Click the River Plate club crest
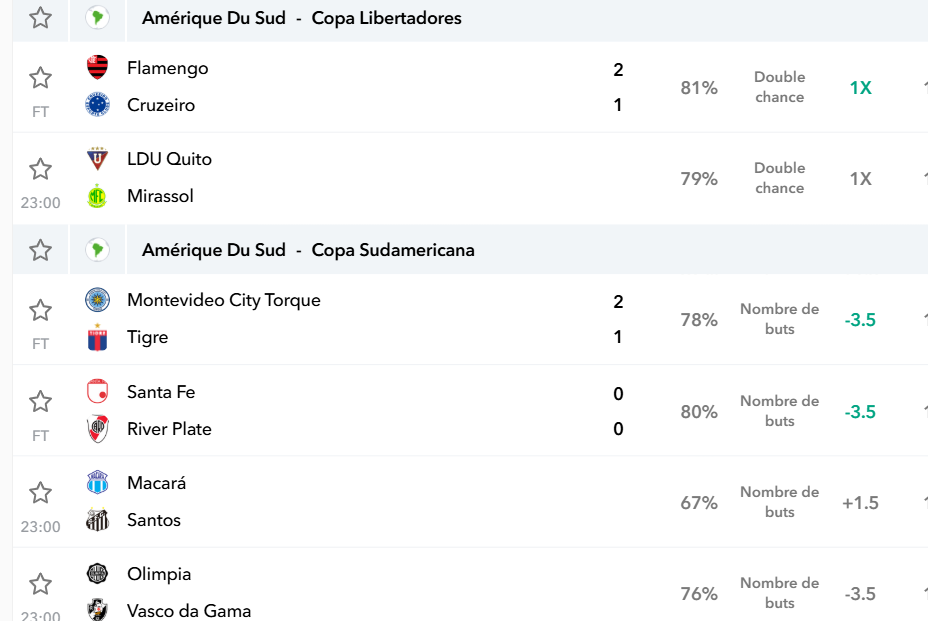Image resolution: width=928 pixels, height=621 pixels. [98, 429]
